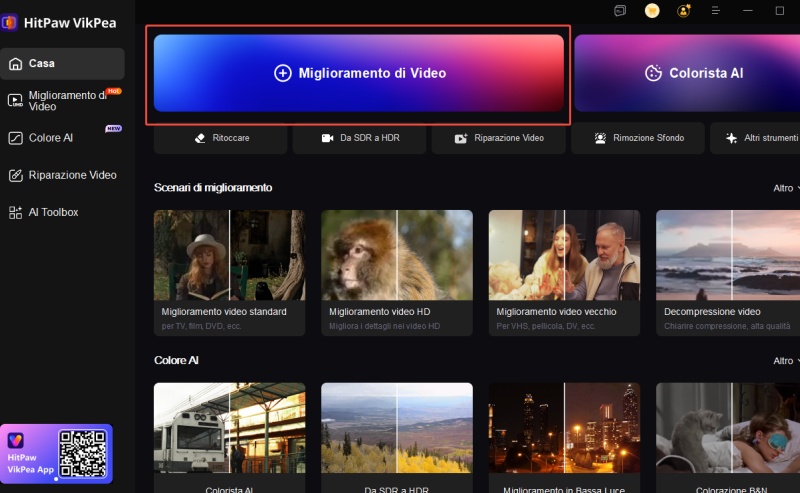
Task: Open the Riparazione Video quick tool
Action: 500,138
